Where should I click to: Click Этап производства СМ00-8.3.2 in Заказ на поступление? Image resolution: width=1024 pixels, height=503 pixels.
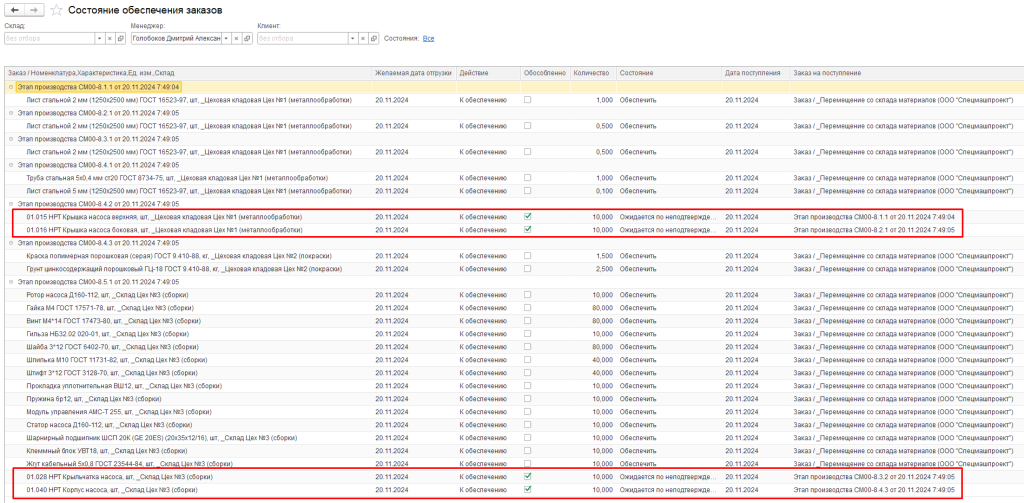[874, 476]
